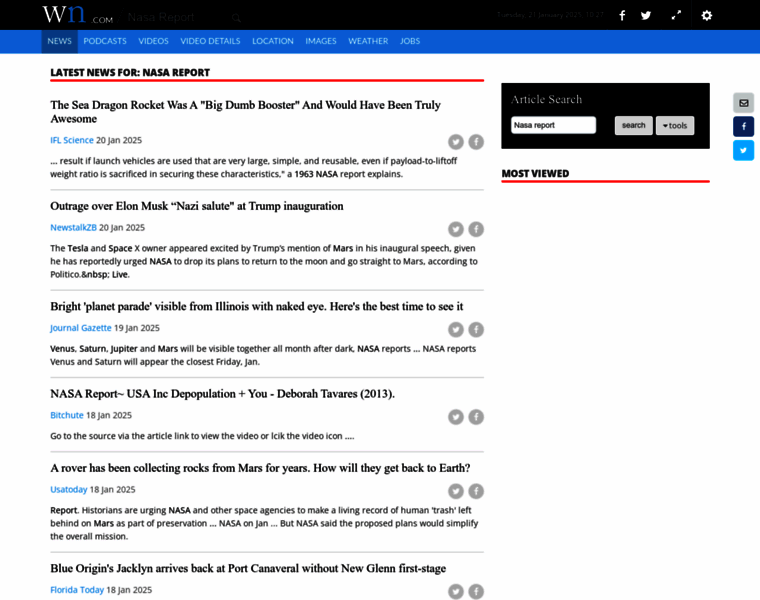The width and height of the screenshot is (760, 600).
Task: Switch to the Videos tab
Action: tap(154, 41)
